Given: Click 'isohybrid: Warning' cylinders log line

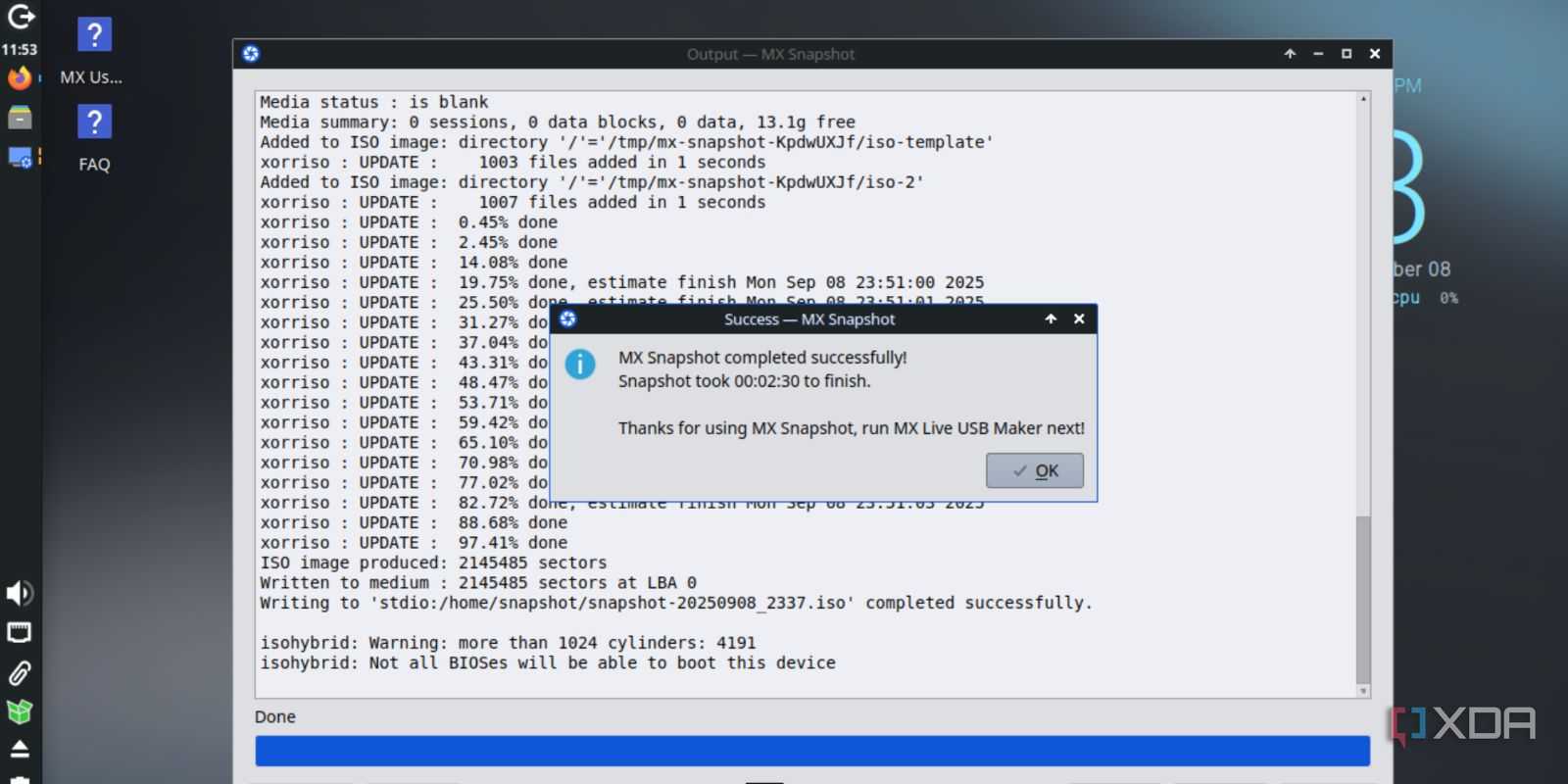Looking at the screenshot, I should pyautogui.click(x=508, y=643).
